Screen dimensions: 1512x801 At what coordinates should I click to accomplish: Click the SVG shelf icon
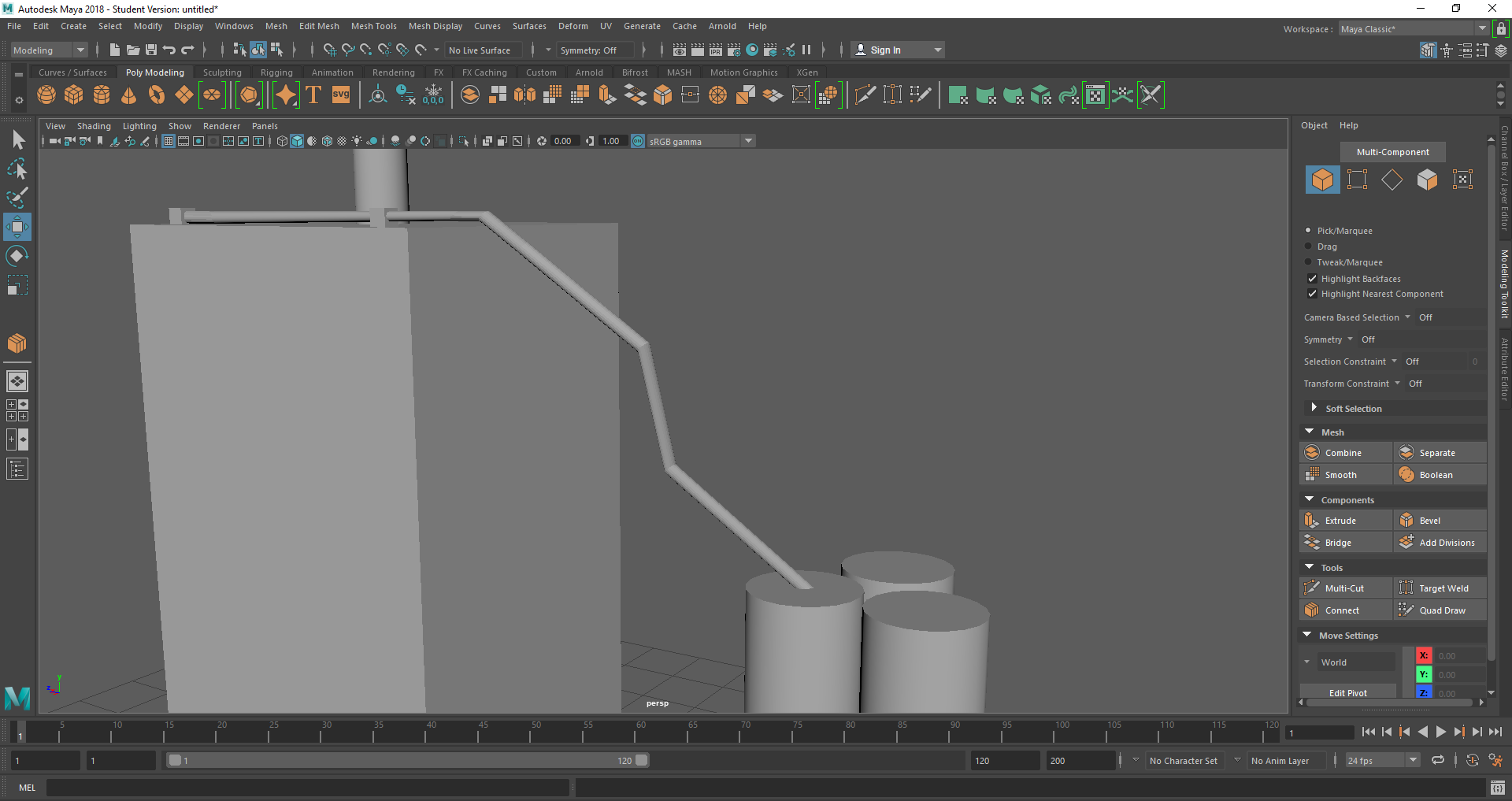[341, 95]
